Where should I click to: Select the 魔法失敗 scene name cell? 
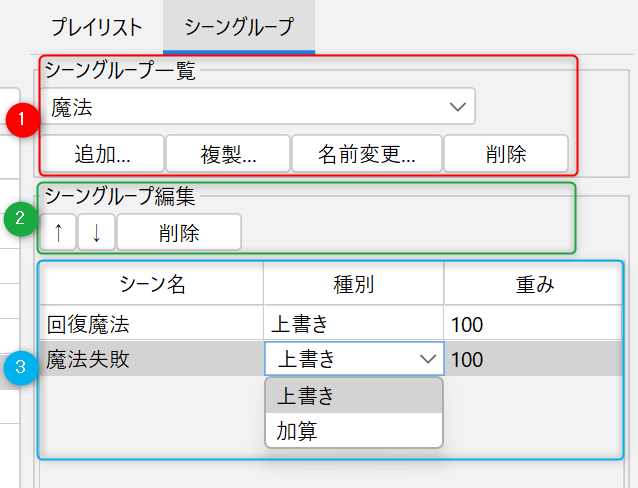coord(152,359)
